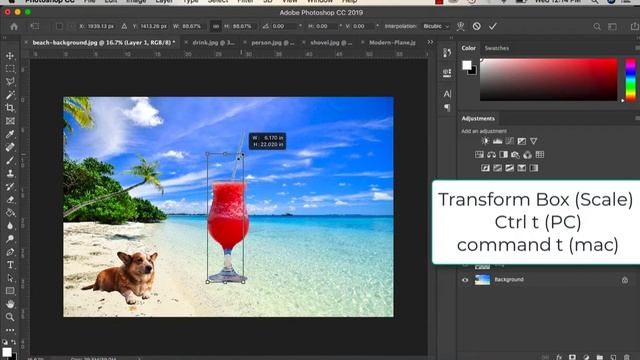Open the Properties panel icon

coord(447,73)
